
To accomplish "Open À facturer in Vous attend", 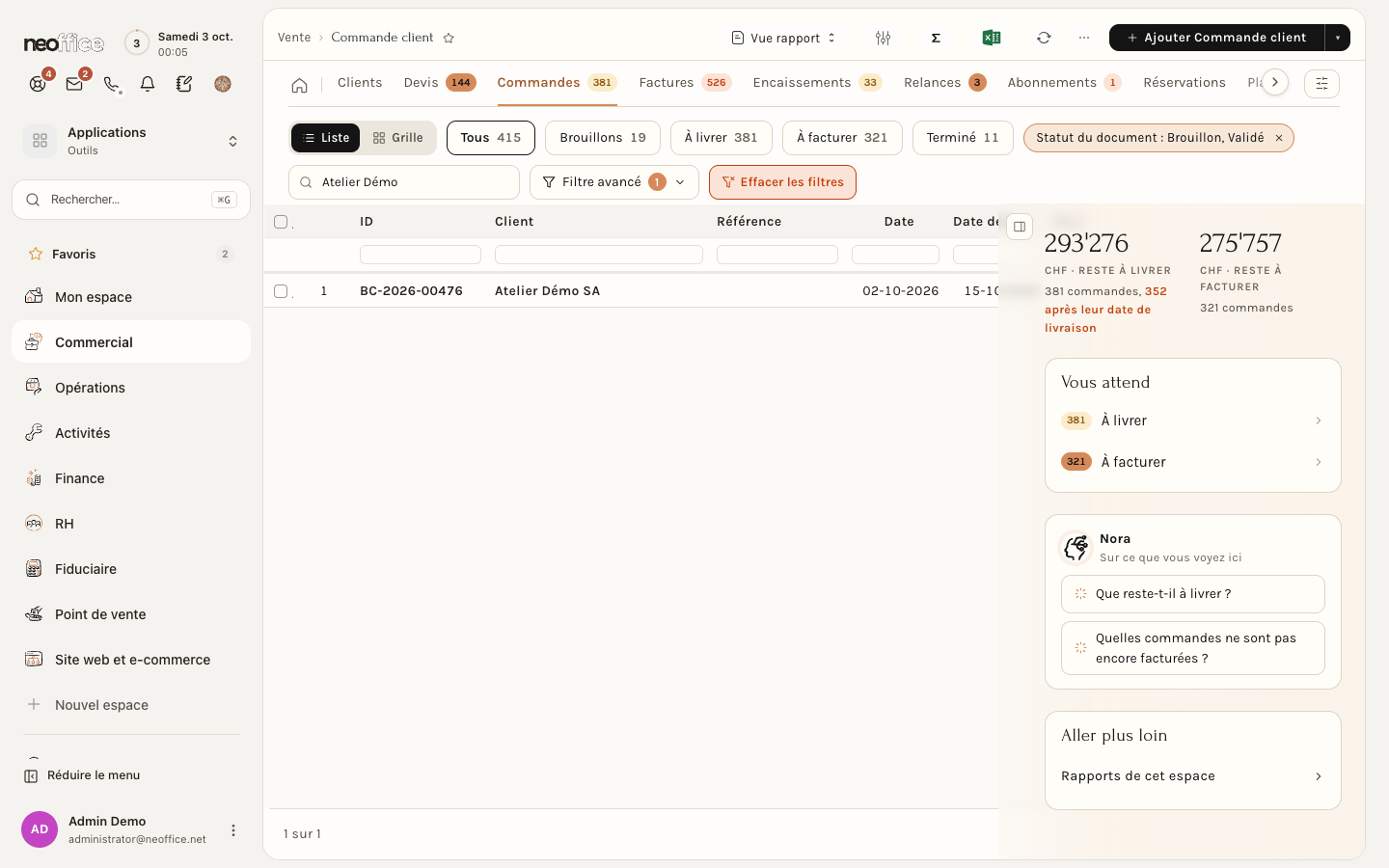I will point(1193,462).
